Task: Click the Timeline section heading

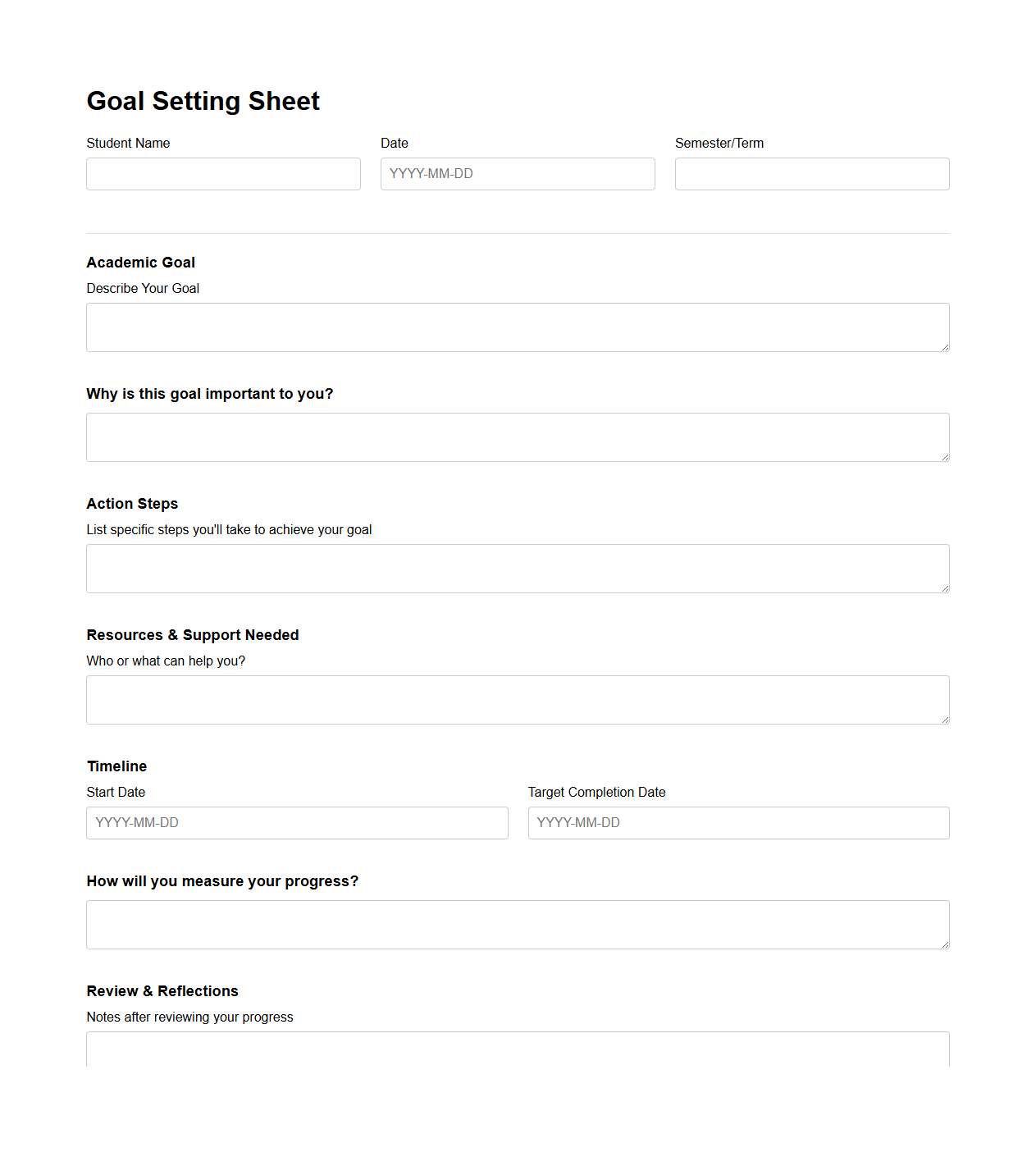Action: pos(116,766)
